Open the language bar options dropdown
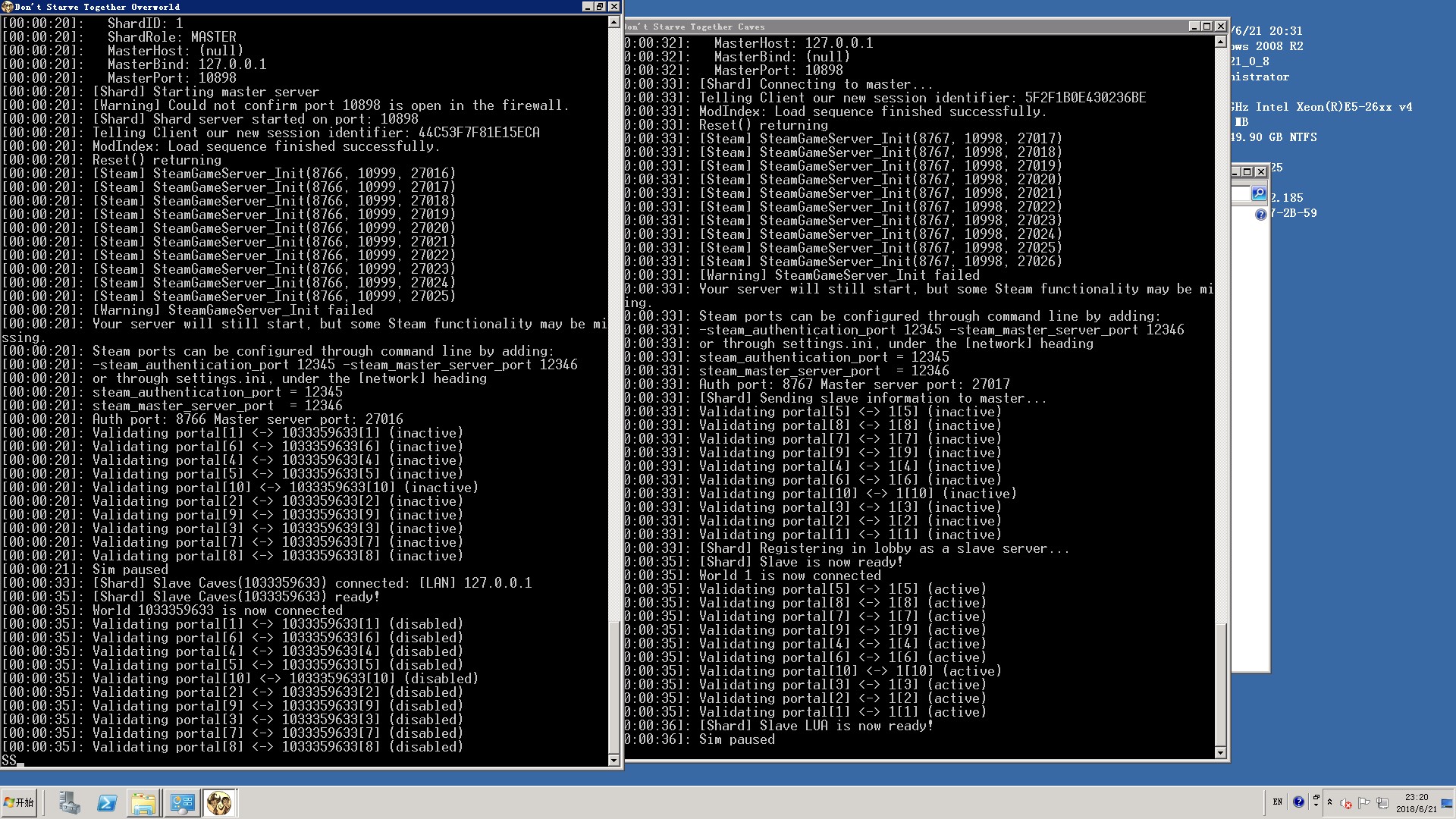1456x819 pixels. pos(1316,802)
